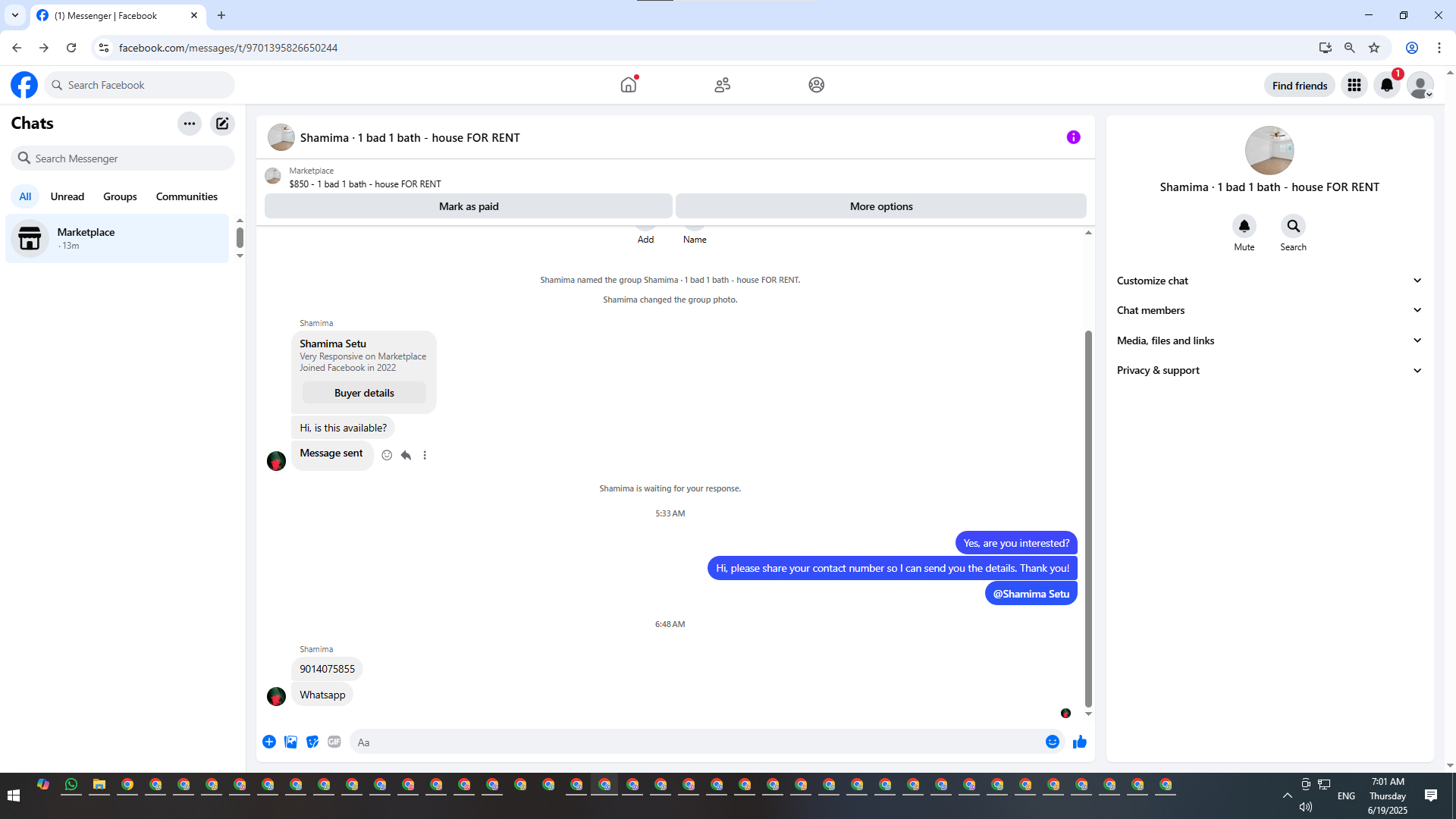
Task: Choose a GIF from the composer
Action: click(334, 742)
